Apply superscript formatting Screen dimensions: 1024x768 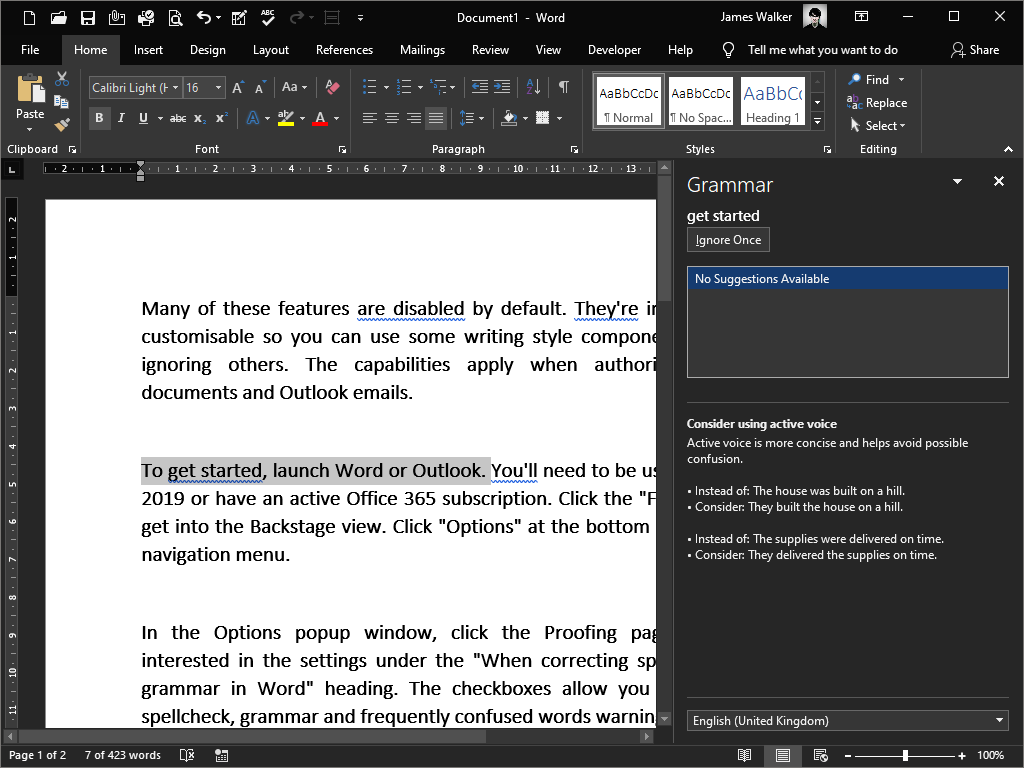(221, 118)
